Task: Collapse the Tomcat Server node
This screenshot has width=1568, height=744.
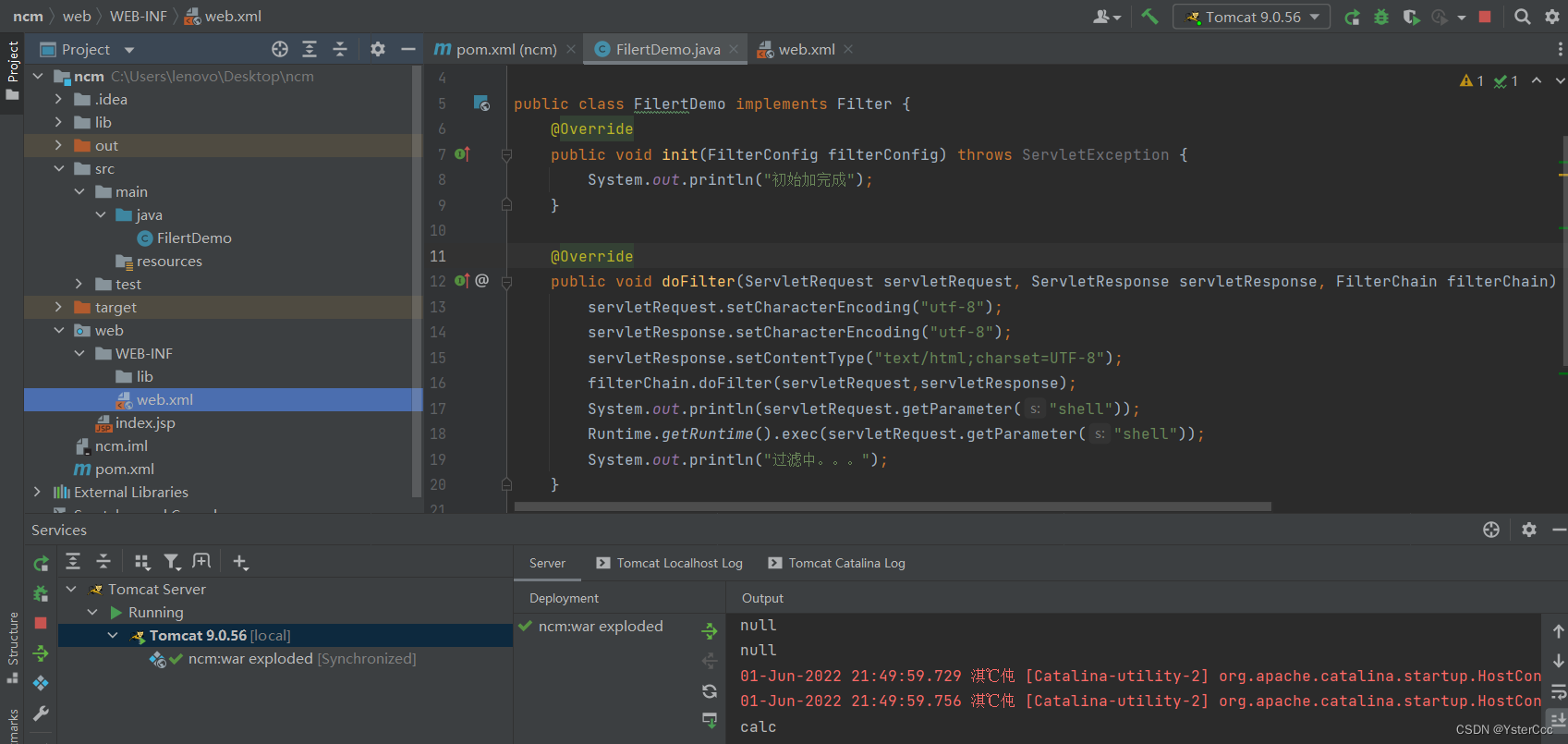Action: (71, 589)
